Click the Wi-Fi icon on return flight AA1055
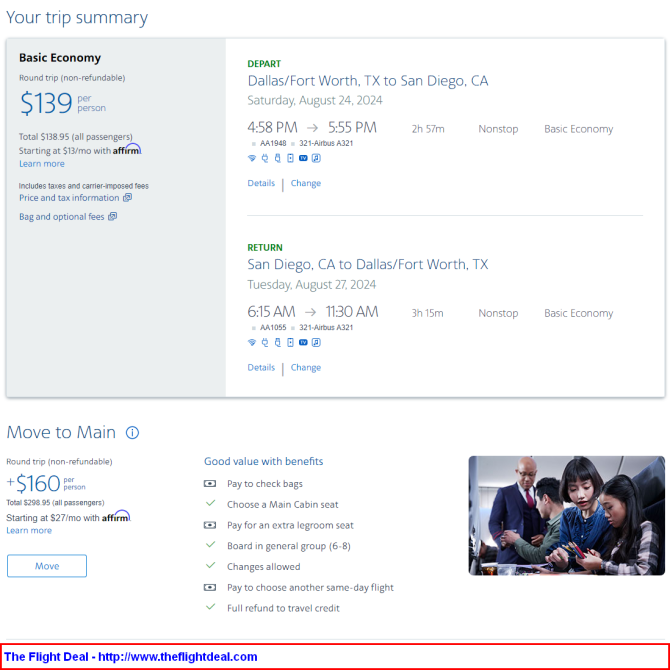This screenshot has width=670, height=670. tap(252, 342)
